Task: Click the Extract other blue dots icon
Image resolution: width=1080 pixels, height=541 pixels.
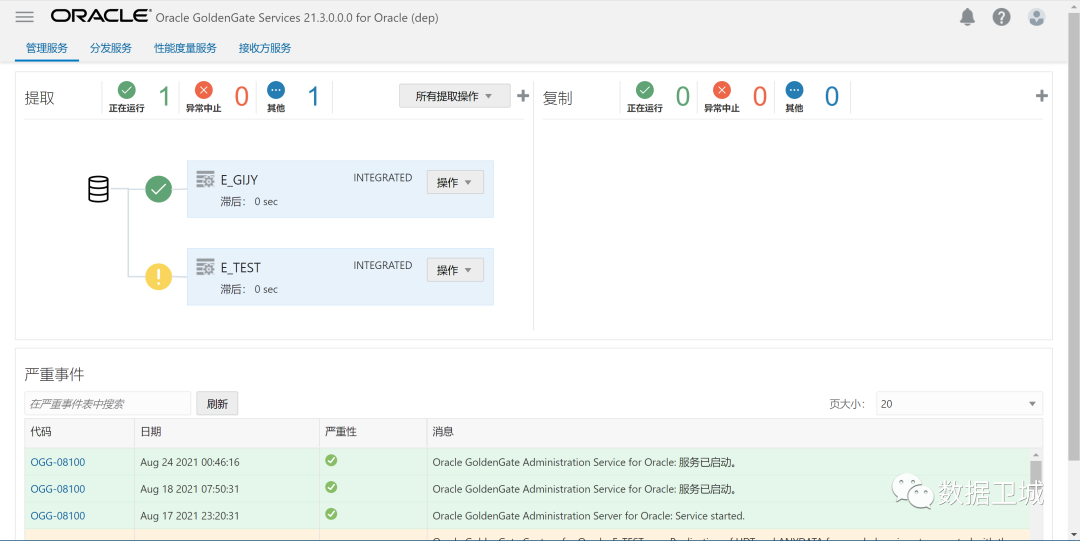Action: coord(276,90)
